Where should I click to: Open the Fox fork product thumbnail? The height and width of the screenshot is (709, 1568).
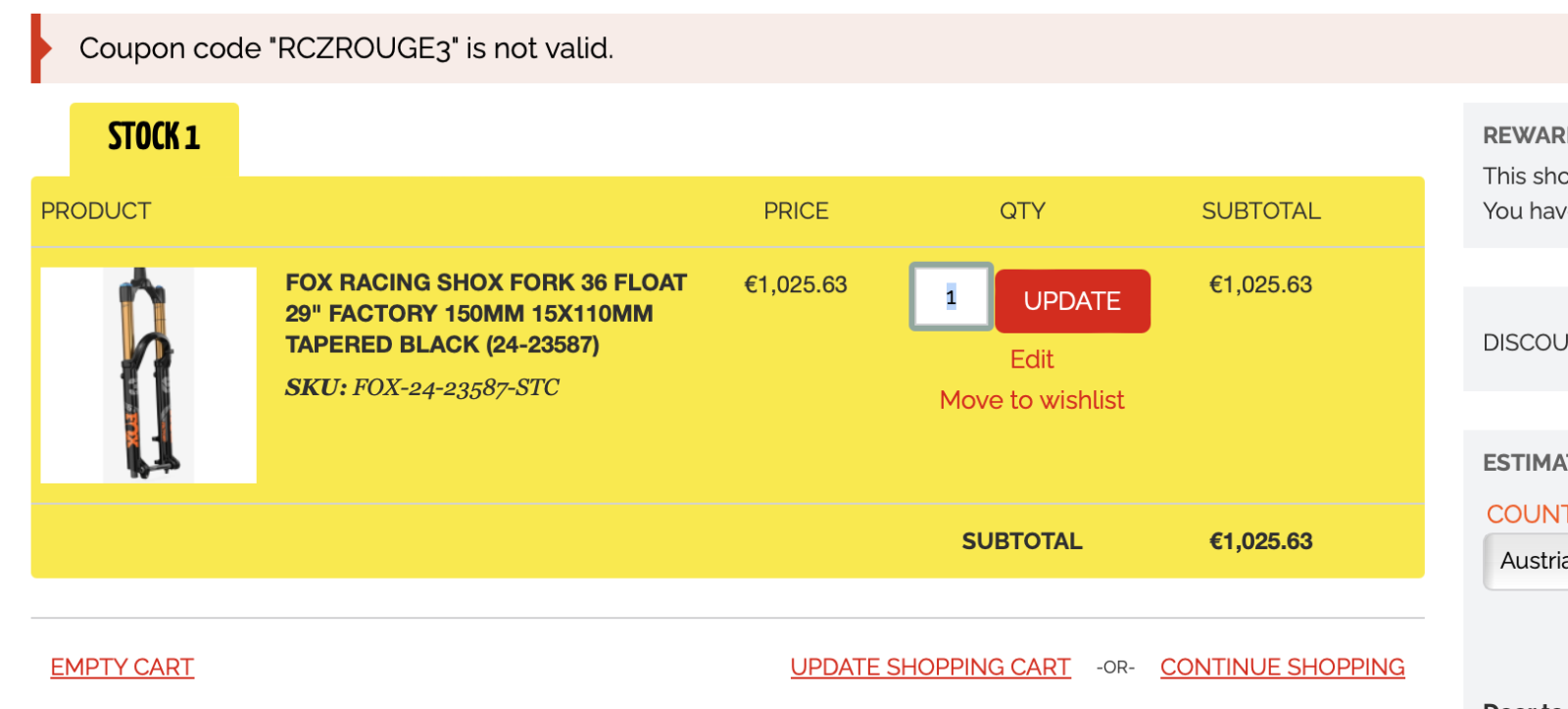tap(148, 375)
